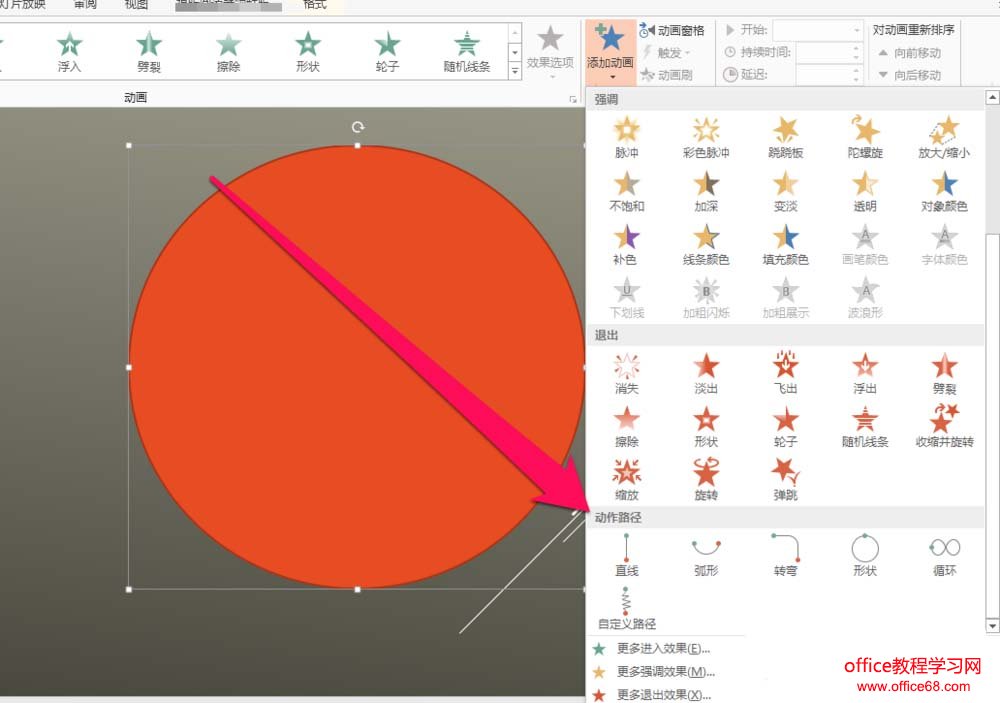Switch to the 视图 ribbon tab
The height and width of the screenshot is (703, 1000).
pyautogui.click(x=136, y=4)
